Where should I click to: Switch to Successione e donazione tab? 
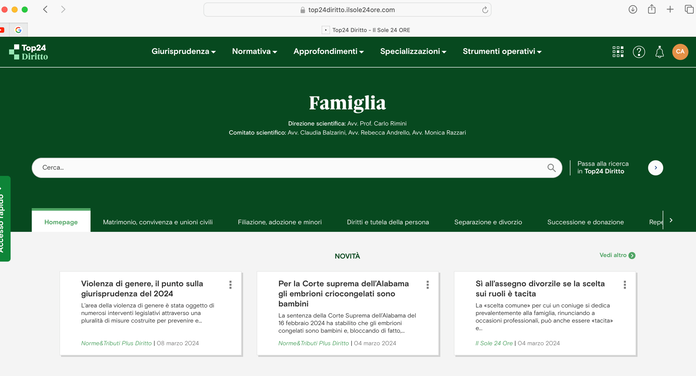pyautogui.click(x=585, y=222)
